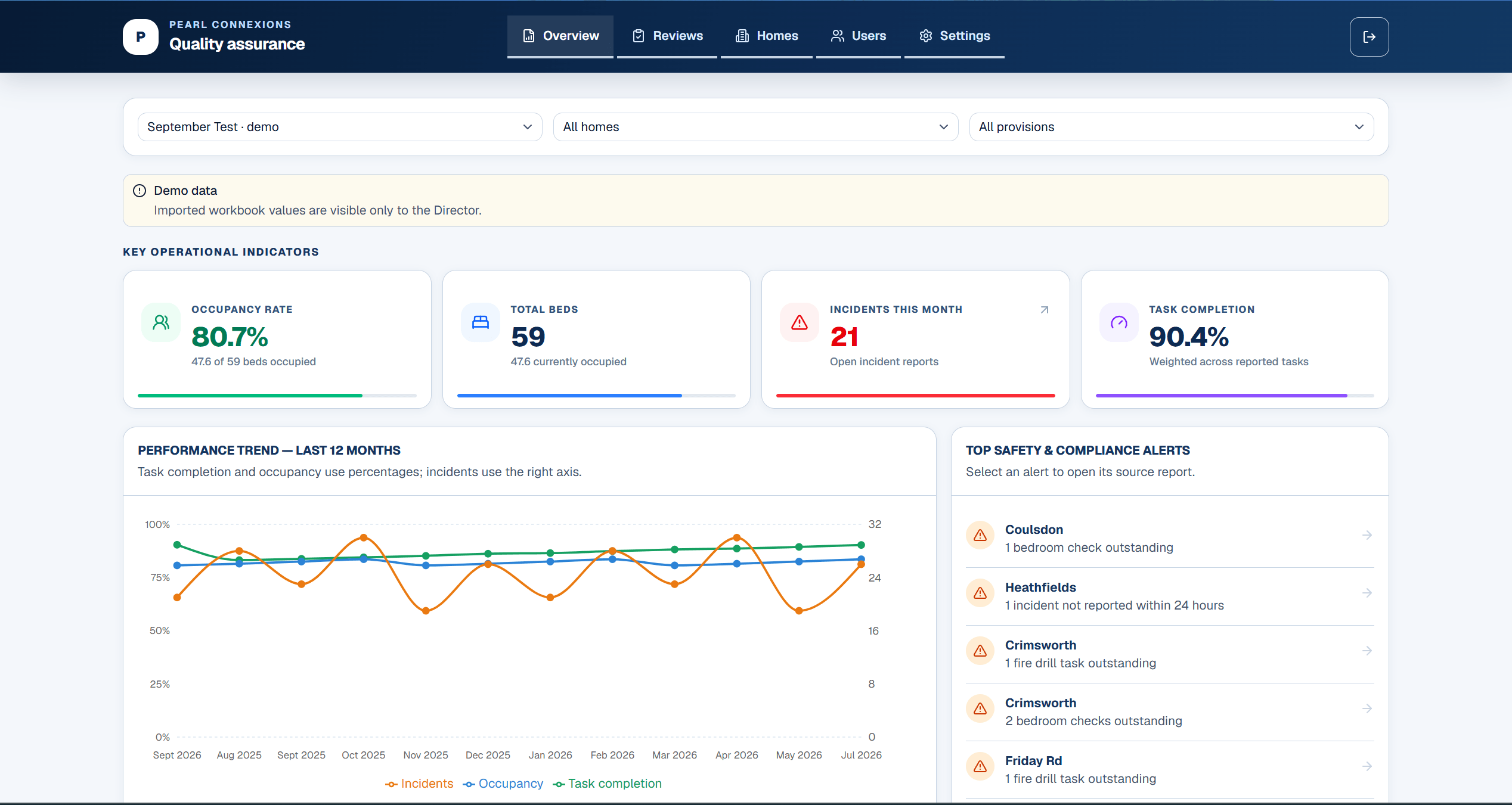Open the Users tab

point(859,36)
